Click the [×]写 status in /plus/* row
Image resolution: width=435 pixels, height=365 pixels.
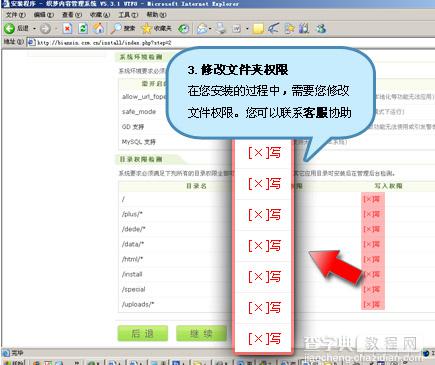click(371, 214)
